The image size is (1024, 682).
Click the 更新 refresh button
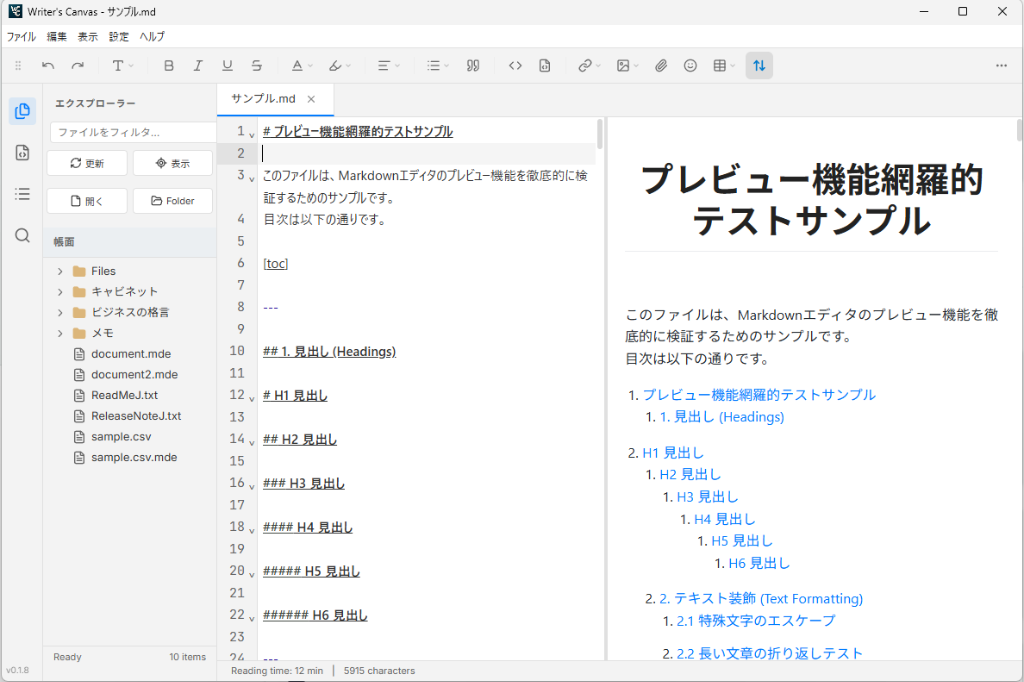point(87,163)
